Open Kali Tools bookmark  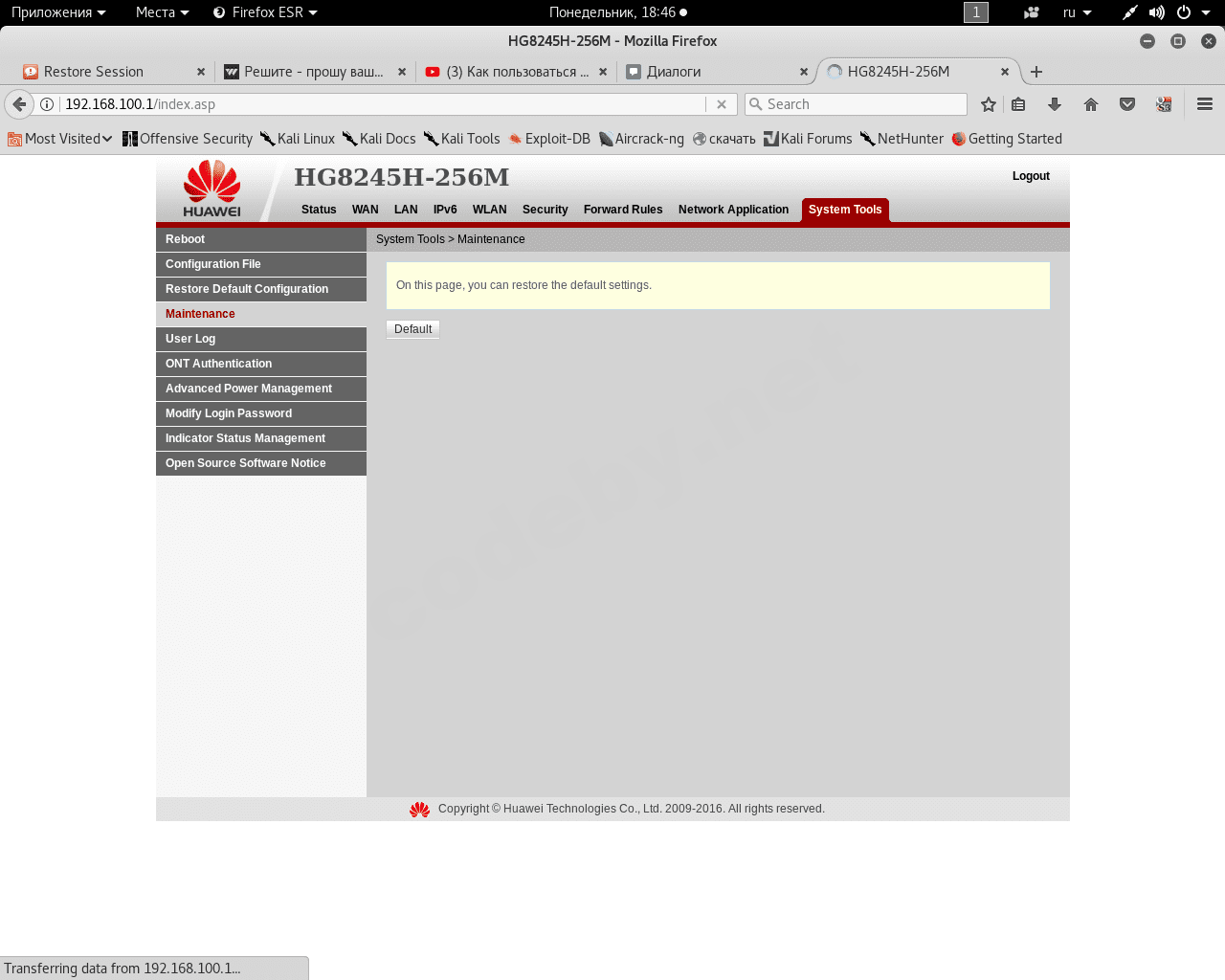[x=461, y=139]
